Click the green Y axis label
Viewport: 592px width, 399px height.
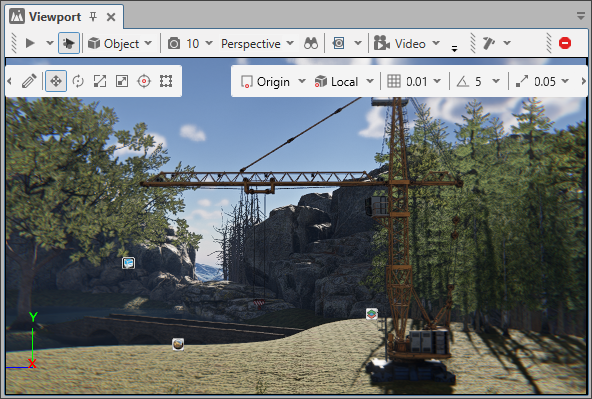pos(33,316)
